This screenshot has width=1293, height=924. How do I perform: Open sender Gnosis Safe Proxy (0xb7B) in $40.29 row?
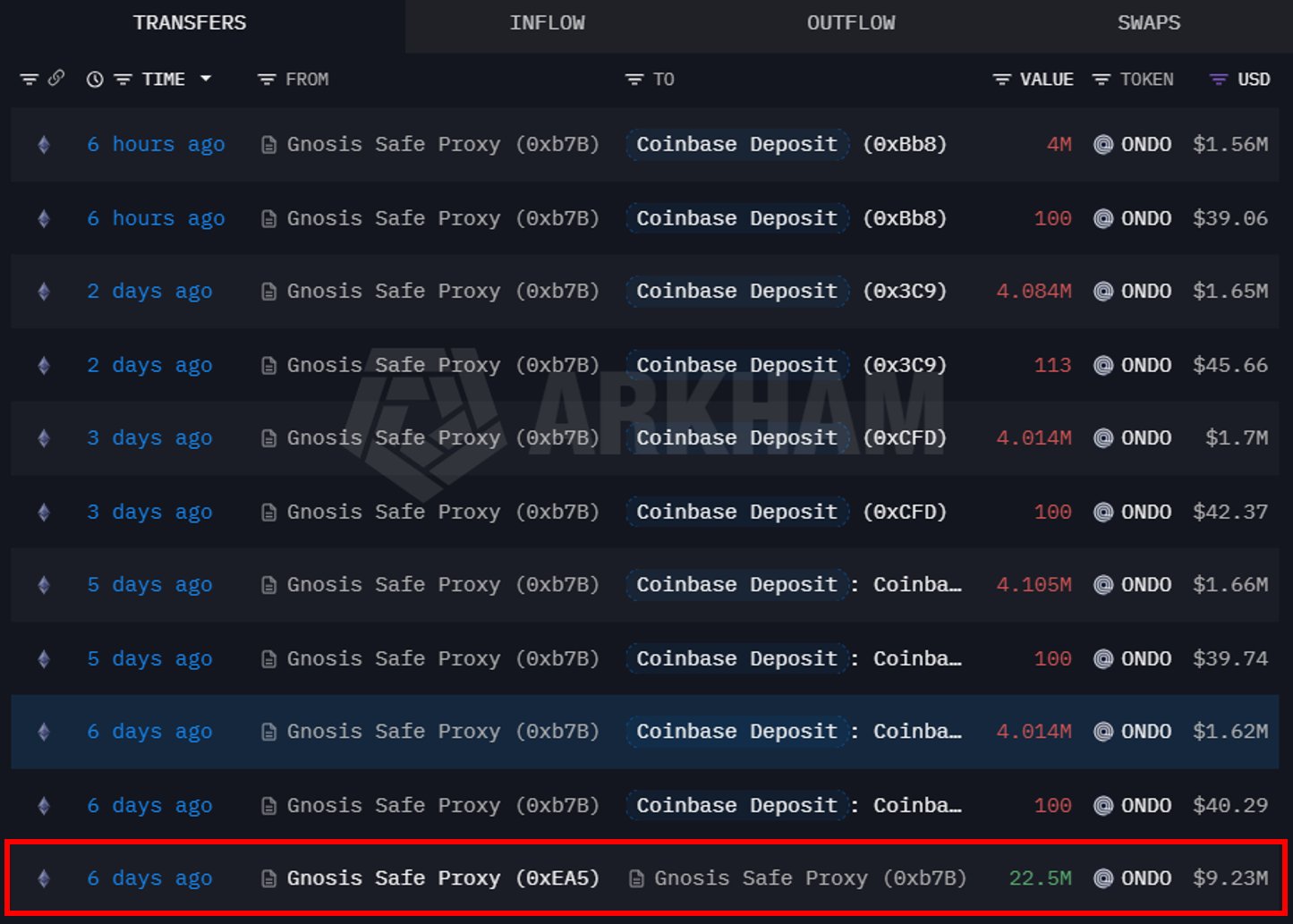(443, 806)
